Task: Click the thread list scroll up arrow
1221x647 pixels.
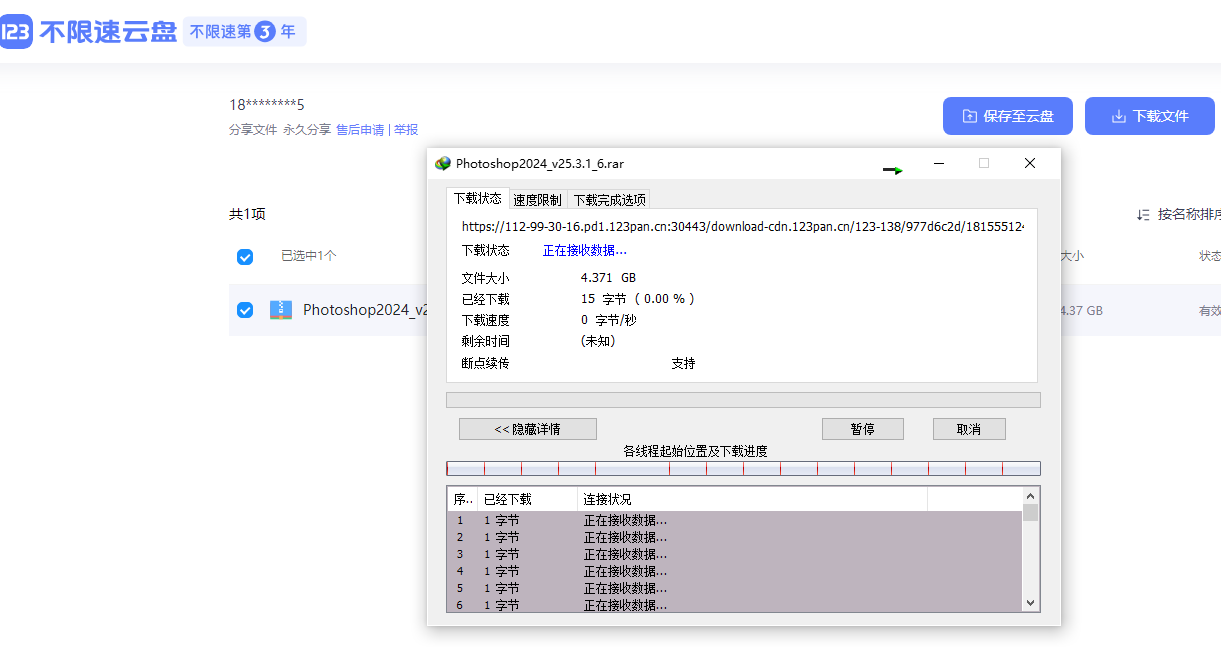Action: pyautogui.click(x=1031, y=495)
